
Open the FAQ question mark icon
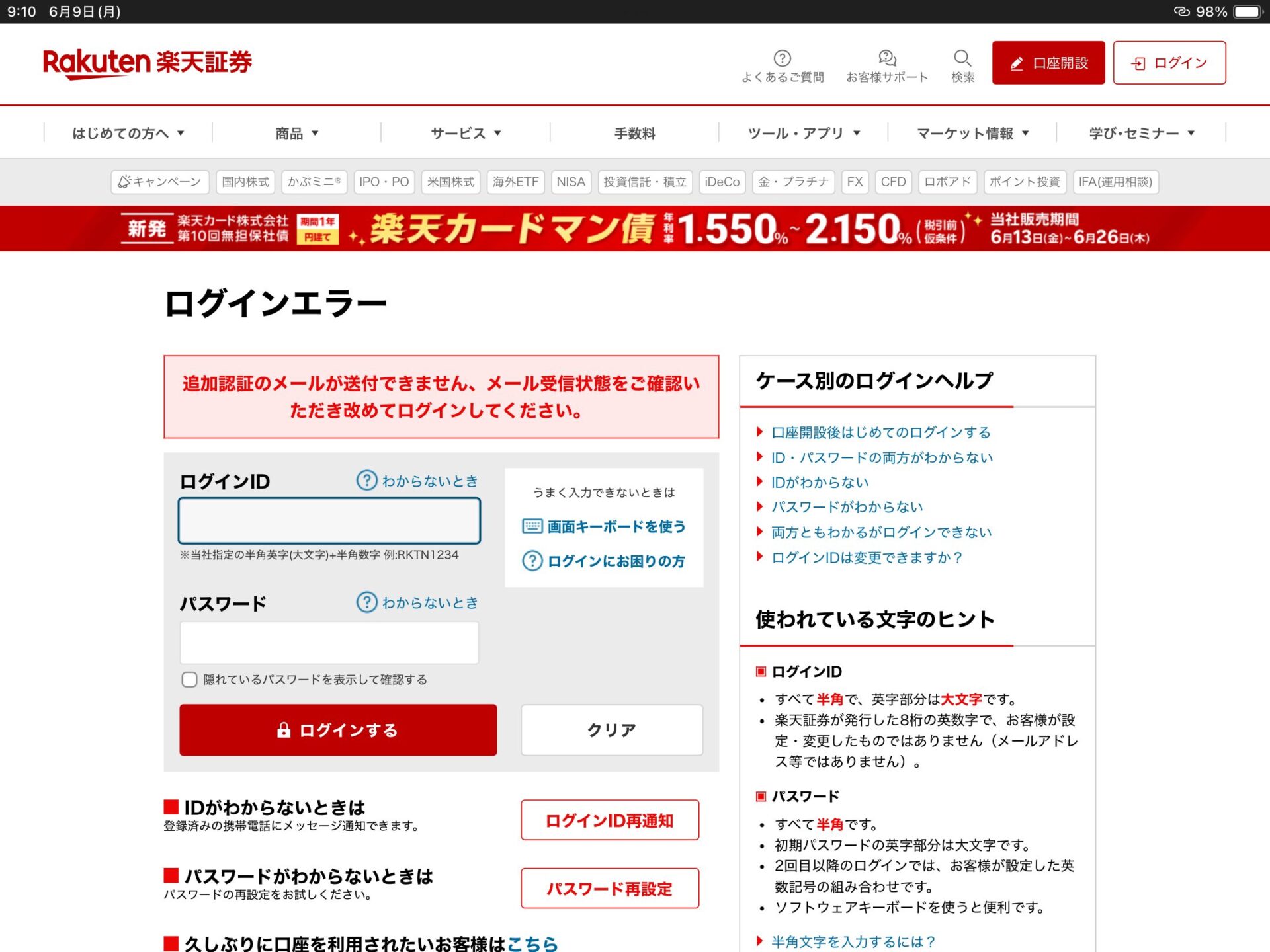point(782,58)
